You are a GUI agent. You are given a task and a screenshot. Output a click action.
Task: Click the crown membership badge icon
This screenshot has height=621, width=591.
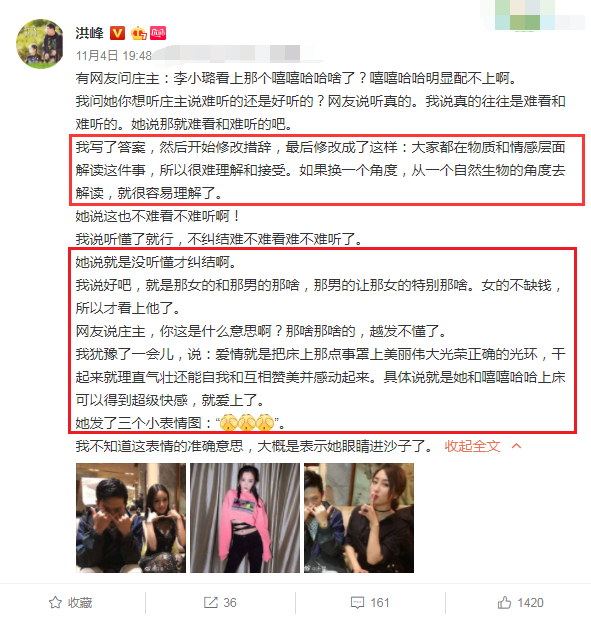pos(139,33)
